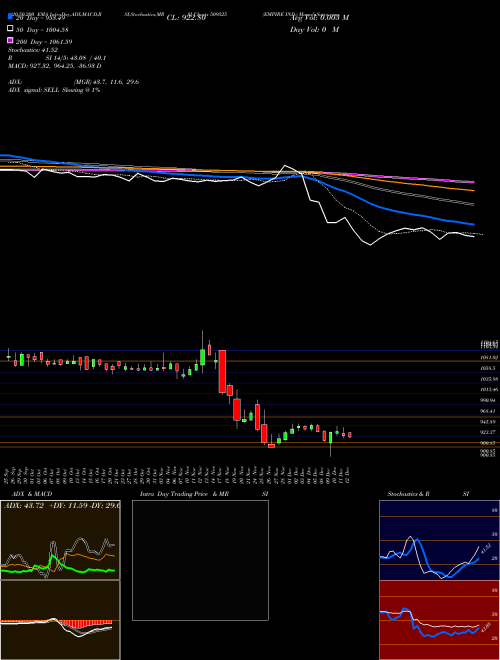This screenshot has width=500, height=660.
Task: Click the 990.94 price axis label
Action: 488,400
